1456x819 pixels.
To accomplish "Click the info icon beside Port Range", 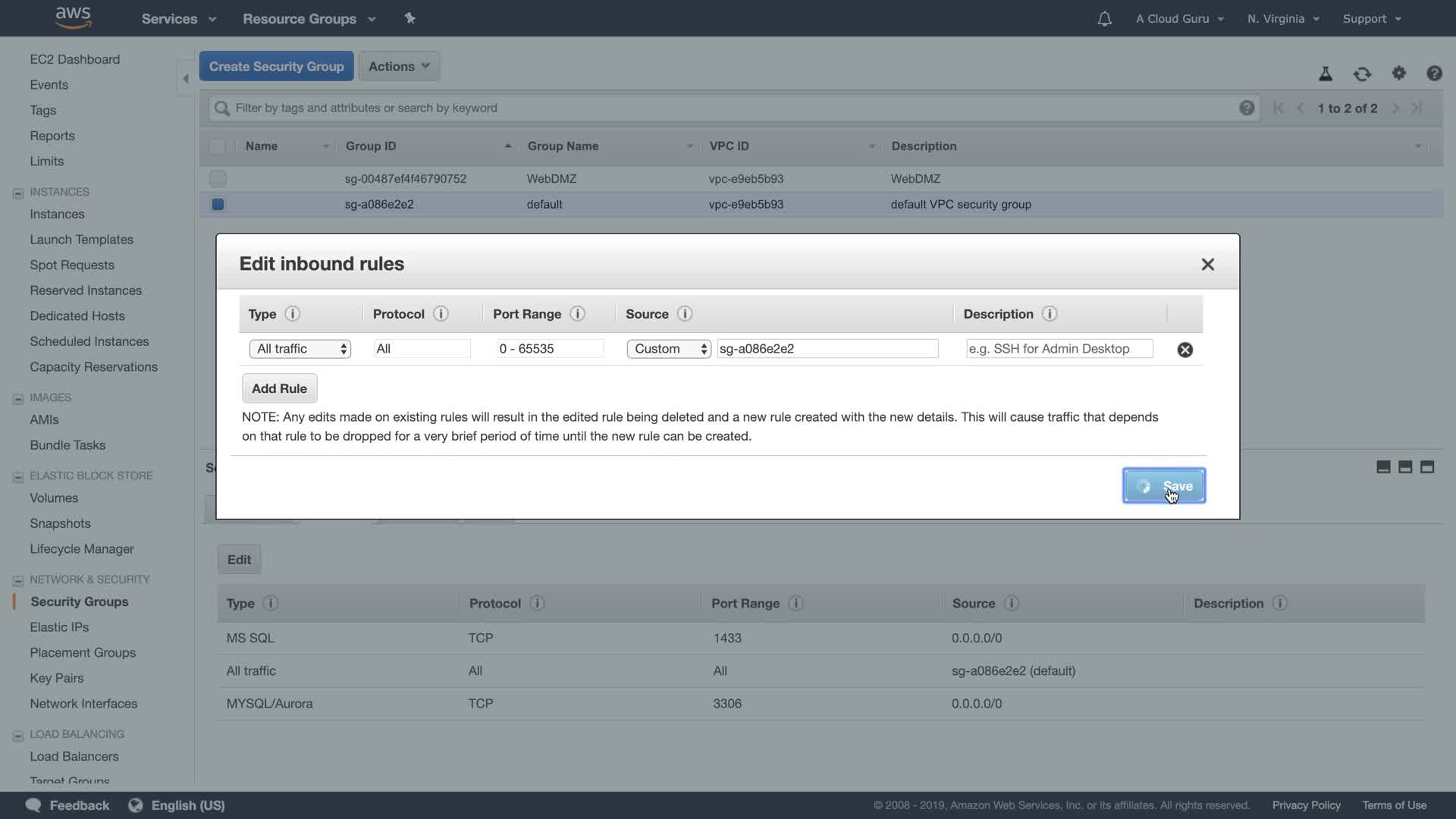I will tap(577, 314).
